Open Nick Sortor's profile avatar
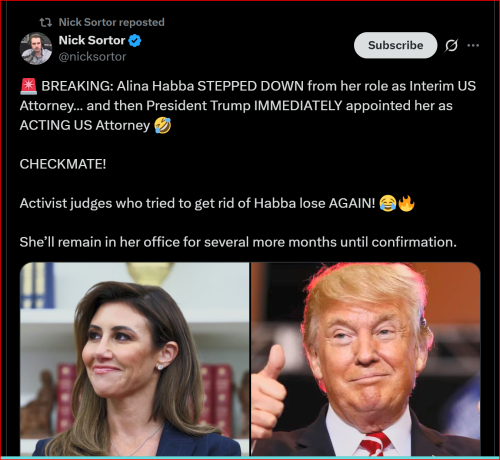The width and height of the screenshot is (500, 460). click(36, 48)
